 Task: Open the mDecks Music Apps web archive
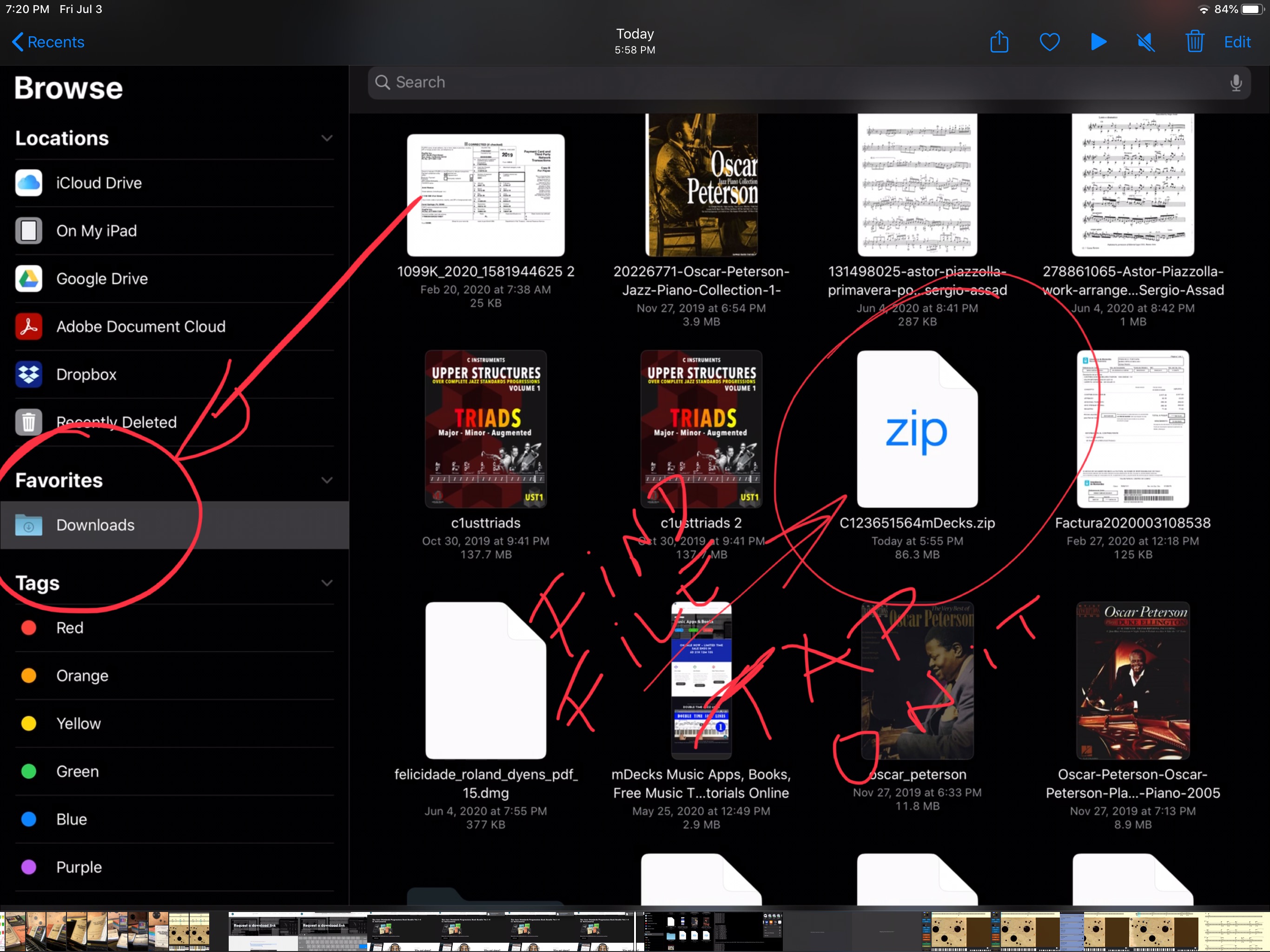pyautogui.click(x=701, y=681)
